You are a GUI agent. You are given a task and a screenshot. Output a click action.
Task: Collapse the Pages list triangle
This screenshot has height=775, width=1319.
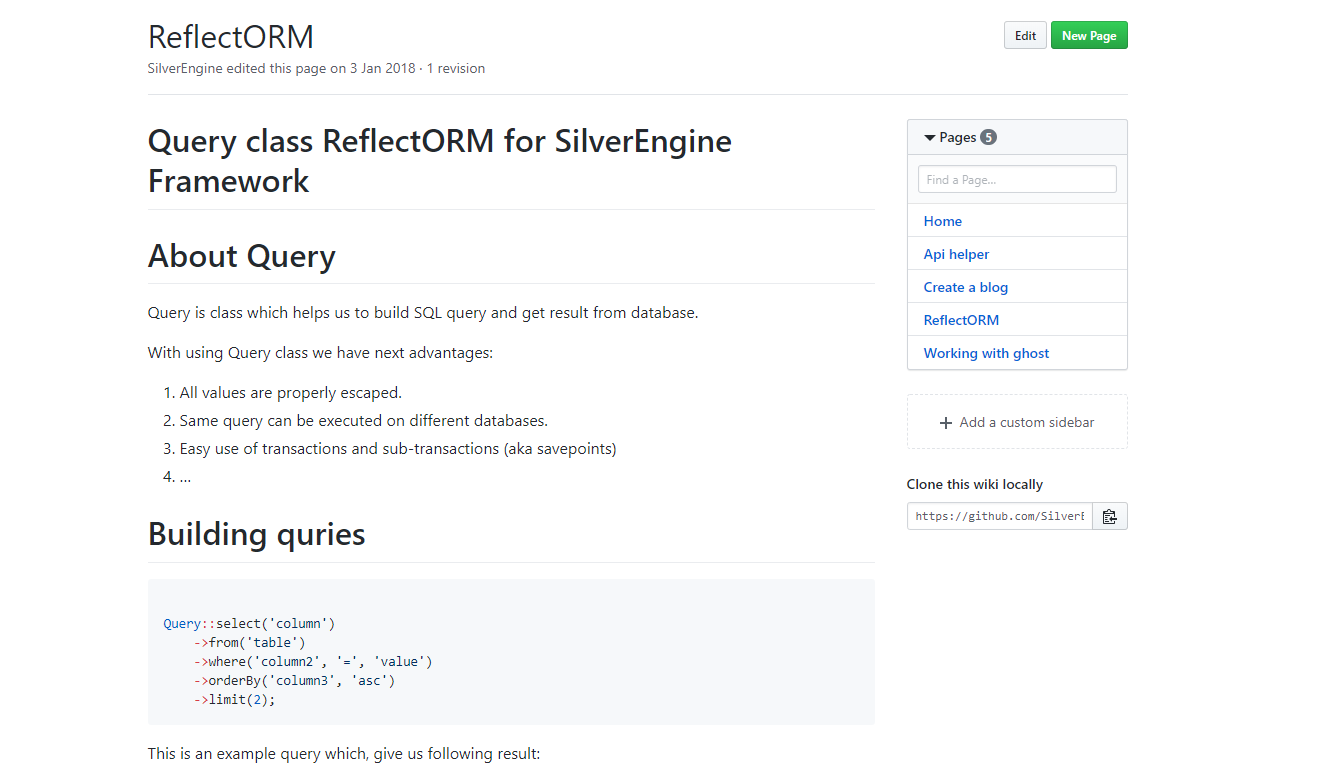[x=930, y=138]
